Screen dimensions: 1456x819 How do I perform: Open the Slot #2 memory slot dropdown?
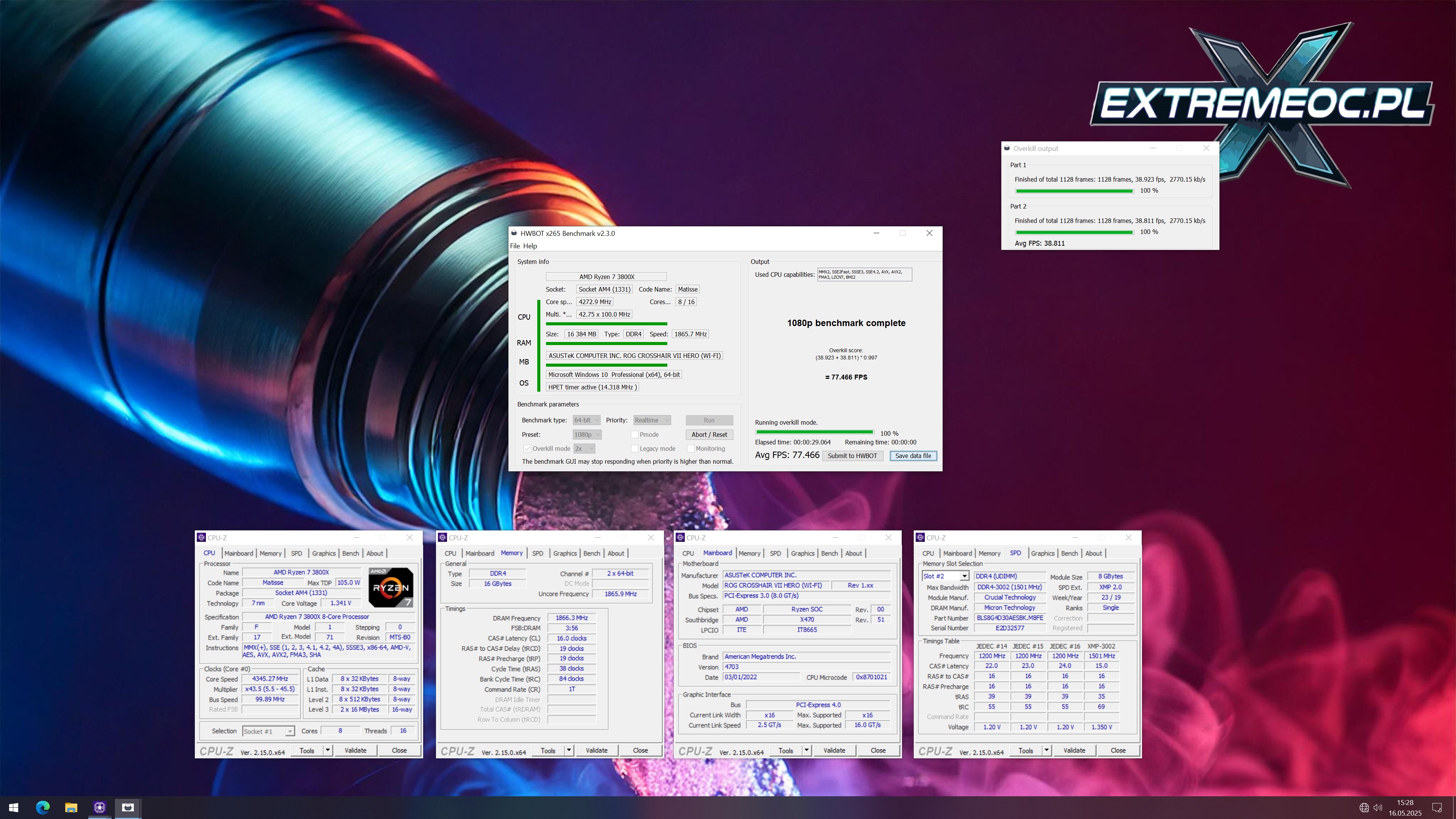[x=945, y=576]
